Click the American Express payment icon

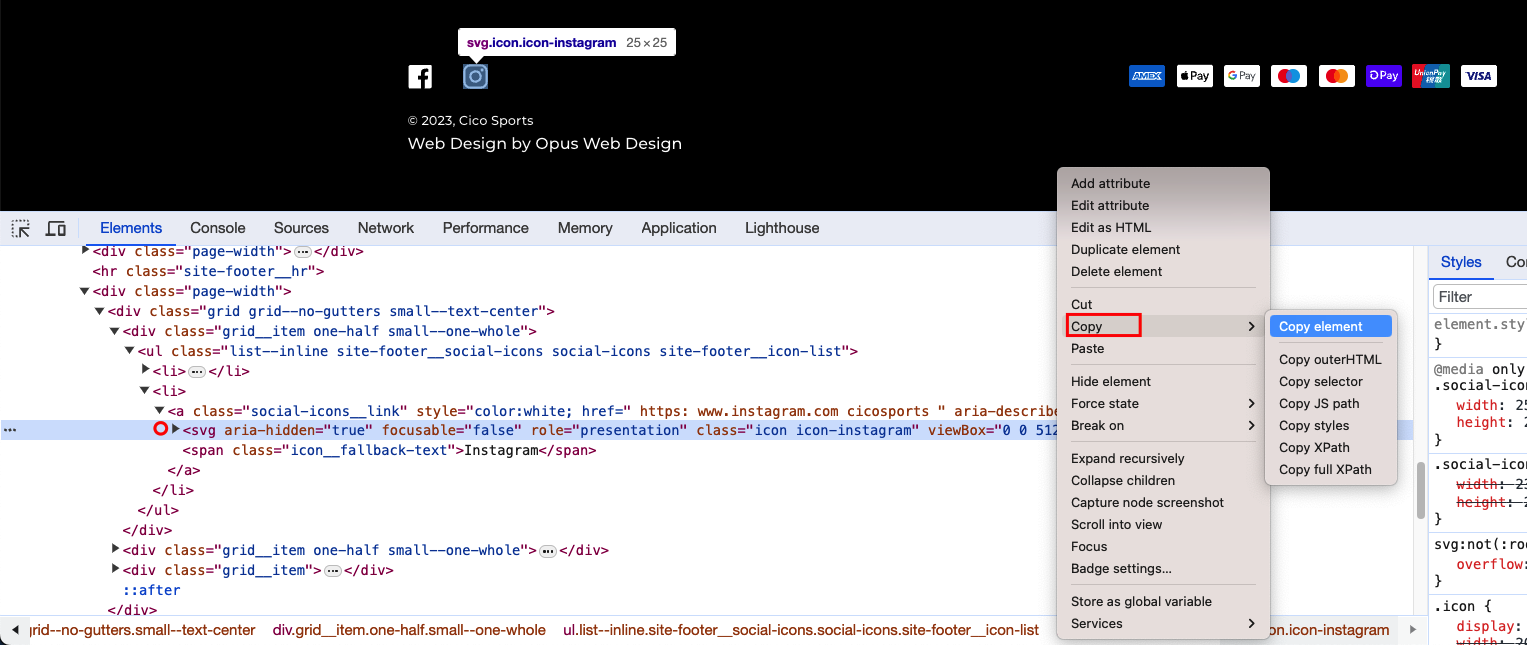(x=1147, y=76)
